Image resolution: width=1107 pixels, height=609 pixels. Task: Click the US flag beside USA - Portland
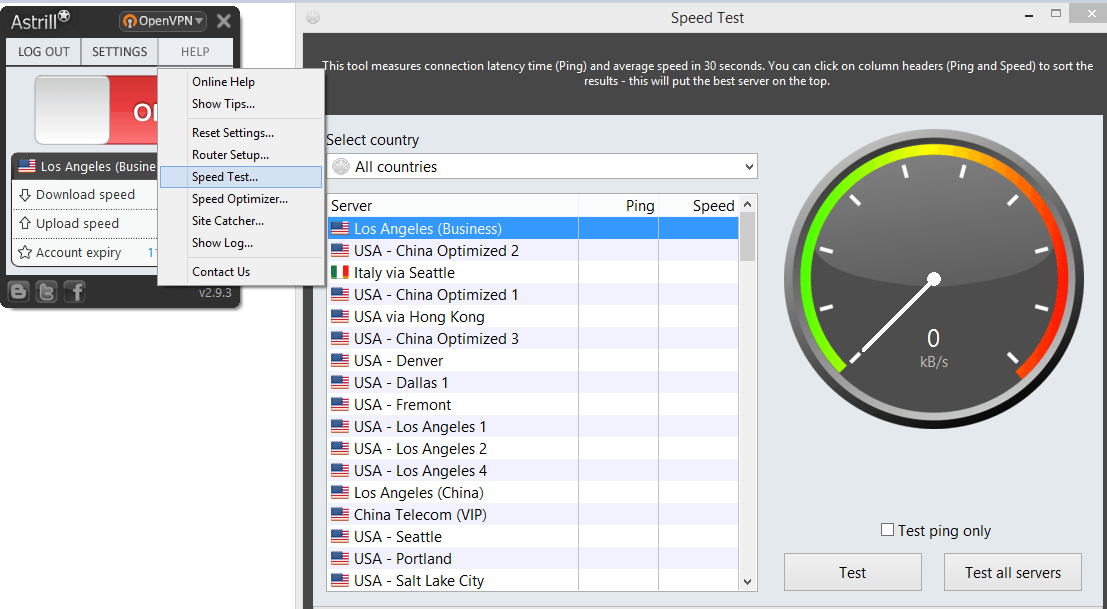[340, 558]
